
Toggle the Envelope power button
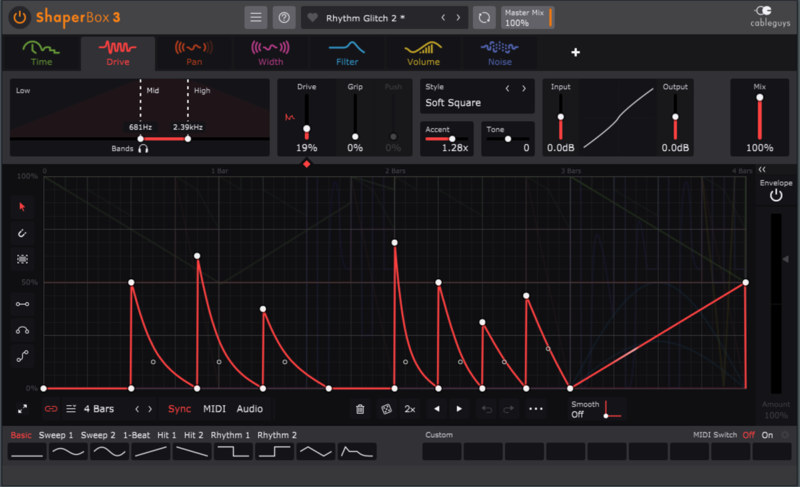pos(776,196)
